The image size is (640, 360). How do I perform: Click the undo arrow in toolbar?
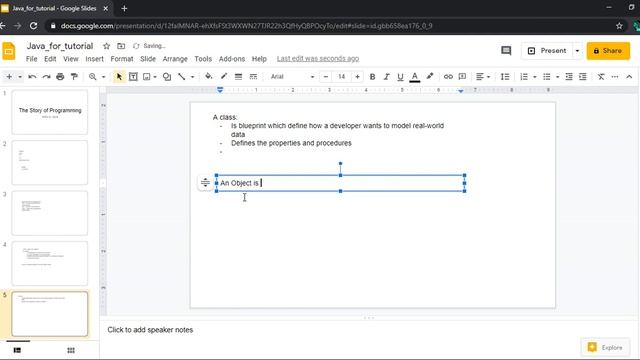pyautogui.click(x=32, y=77)
